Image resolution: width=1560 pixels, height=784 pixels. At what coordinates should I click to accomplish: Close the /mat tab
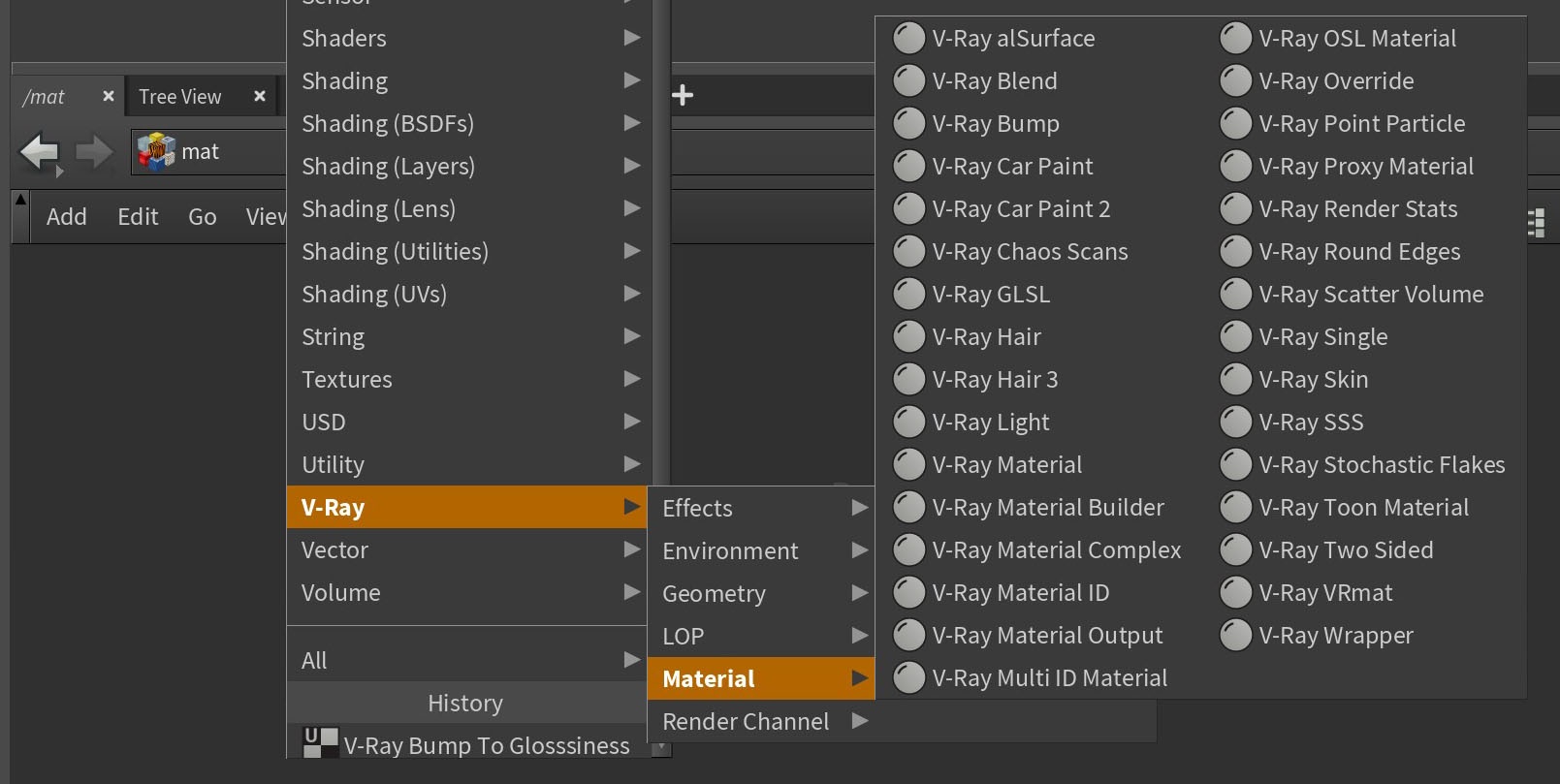[x=109, y=96]
